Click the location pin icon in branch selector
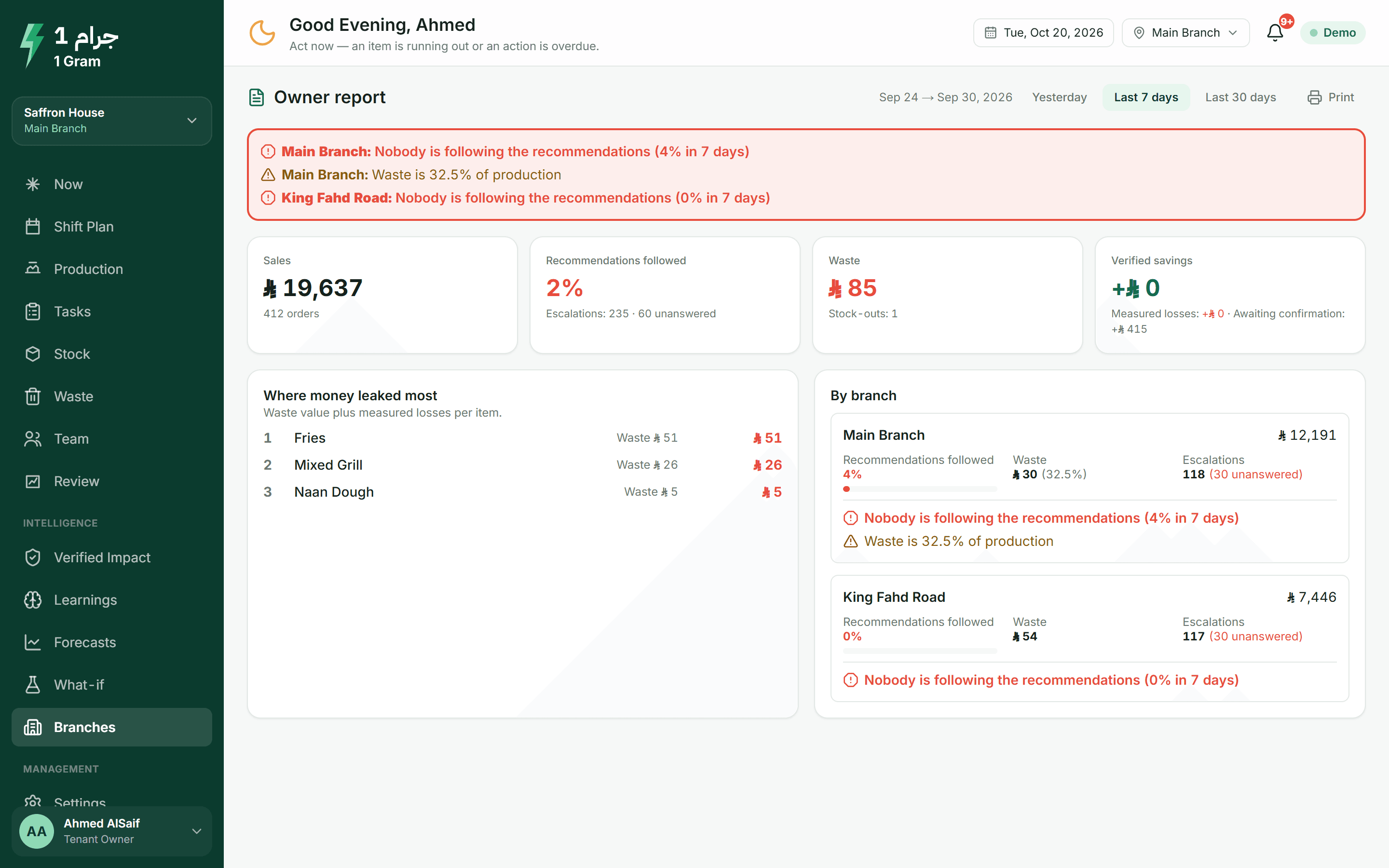The image size is (1389, 868). click(1139, 33)
